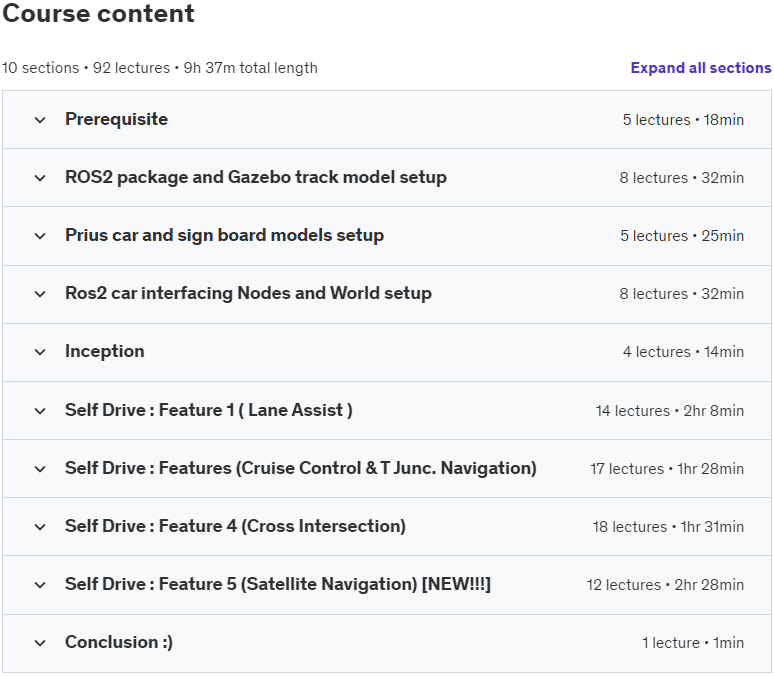The height and width of the screenshot is (676, 774).
Task: Open Self Drive Feature 4 Cross Intersection title
Action: tap(235, 526)
